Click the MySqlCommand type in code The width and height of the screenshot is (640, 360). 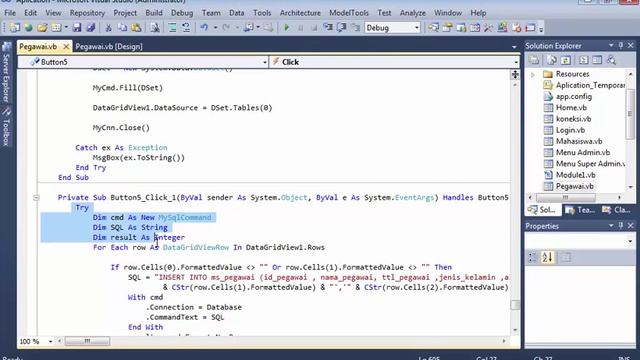pyautogui.click(x=185, y=218)
